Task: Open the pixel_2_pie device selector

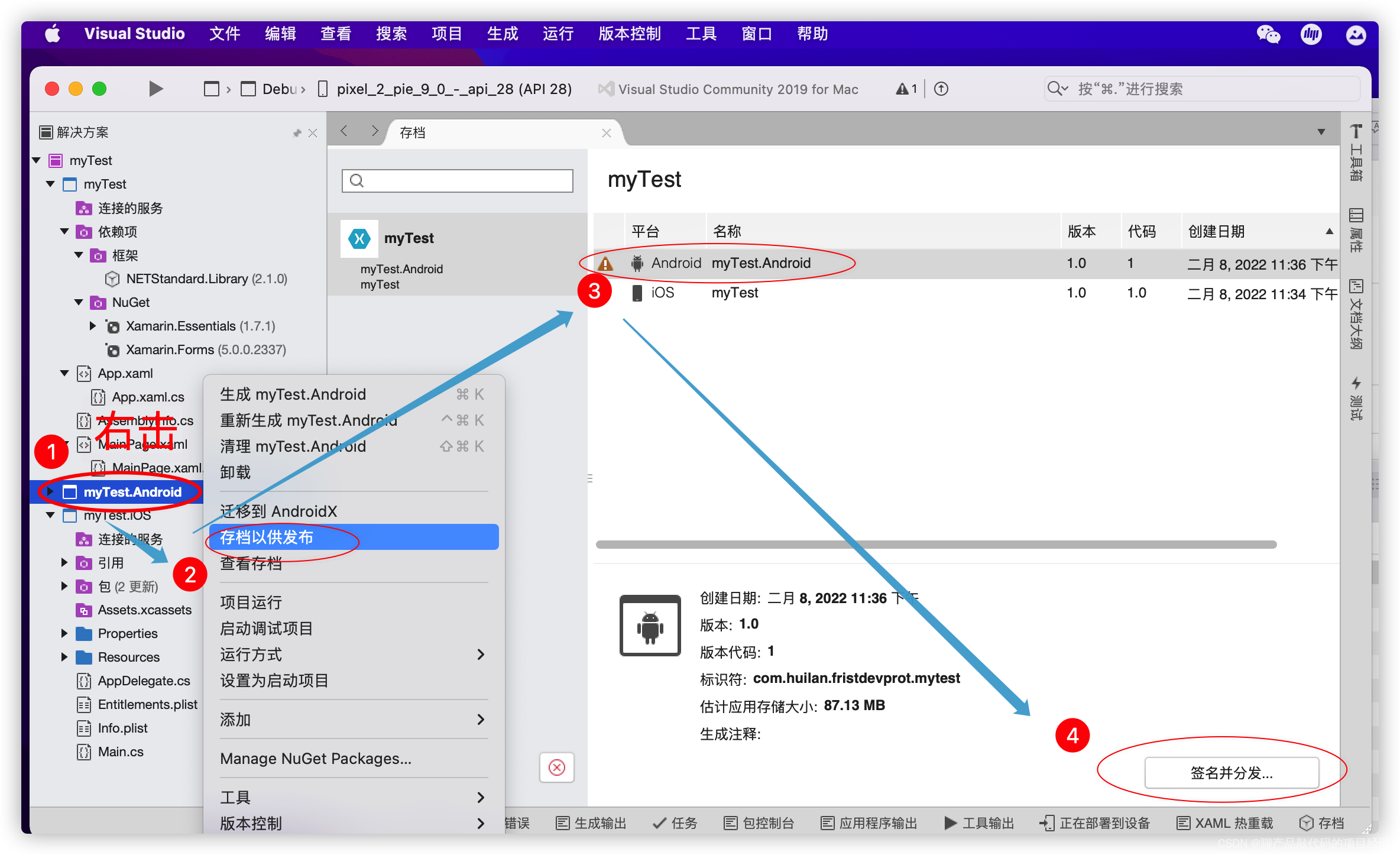Action: point(445,89)
